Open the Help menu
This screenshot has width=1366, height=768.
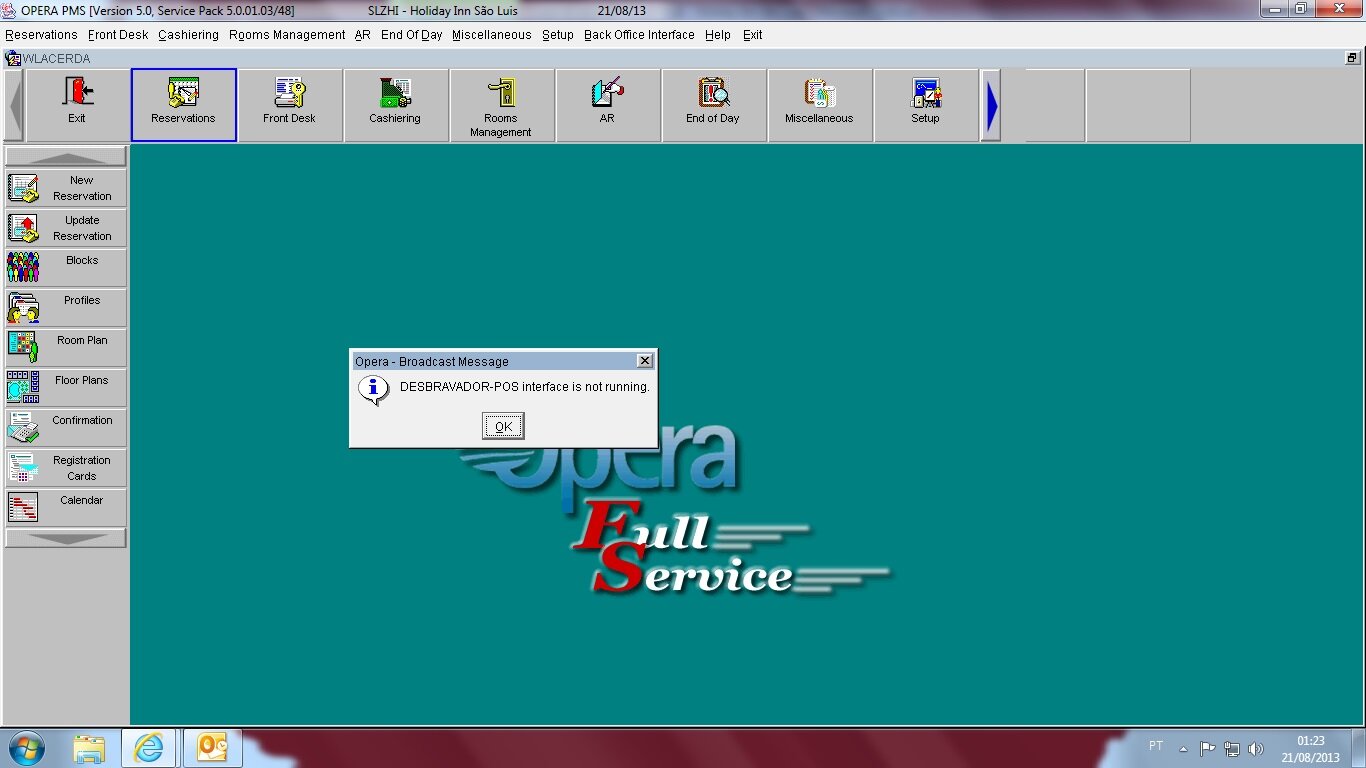[x=718, y=35]
